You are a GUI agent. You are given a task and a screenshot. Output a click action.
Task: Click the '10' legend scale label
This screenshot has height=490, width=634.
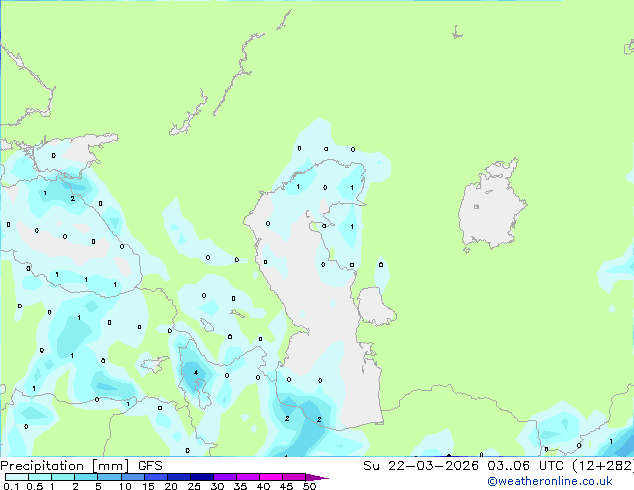tap(125, 486)
